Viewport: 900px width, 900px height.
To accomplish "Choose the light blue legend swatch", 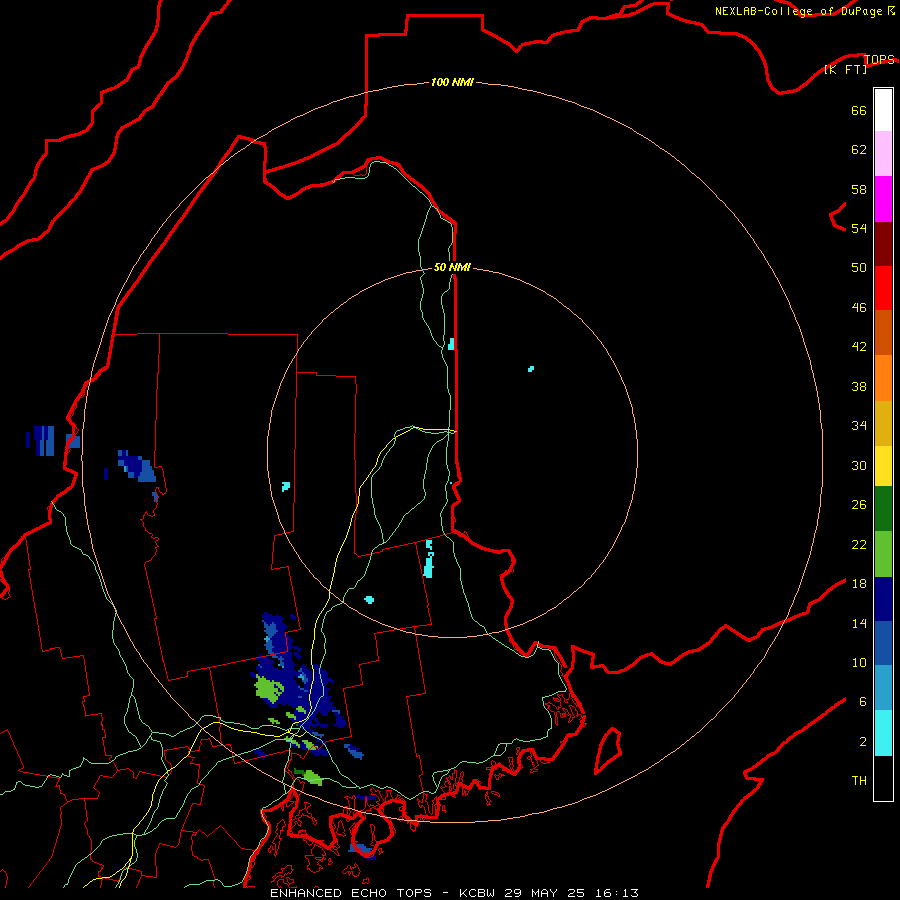I will [x=883, y=688].
